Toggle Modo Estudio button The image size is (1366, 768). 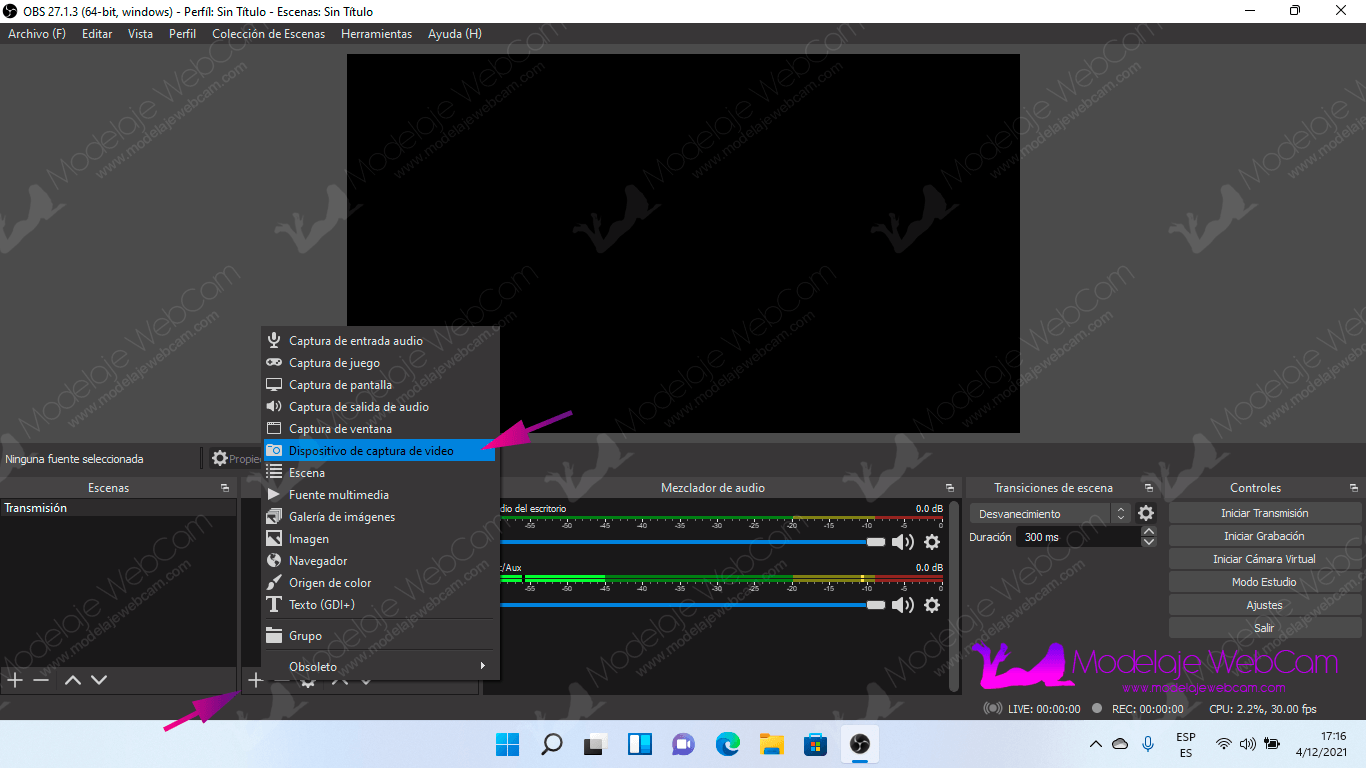coord(1264,582)
